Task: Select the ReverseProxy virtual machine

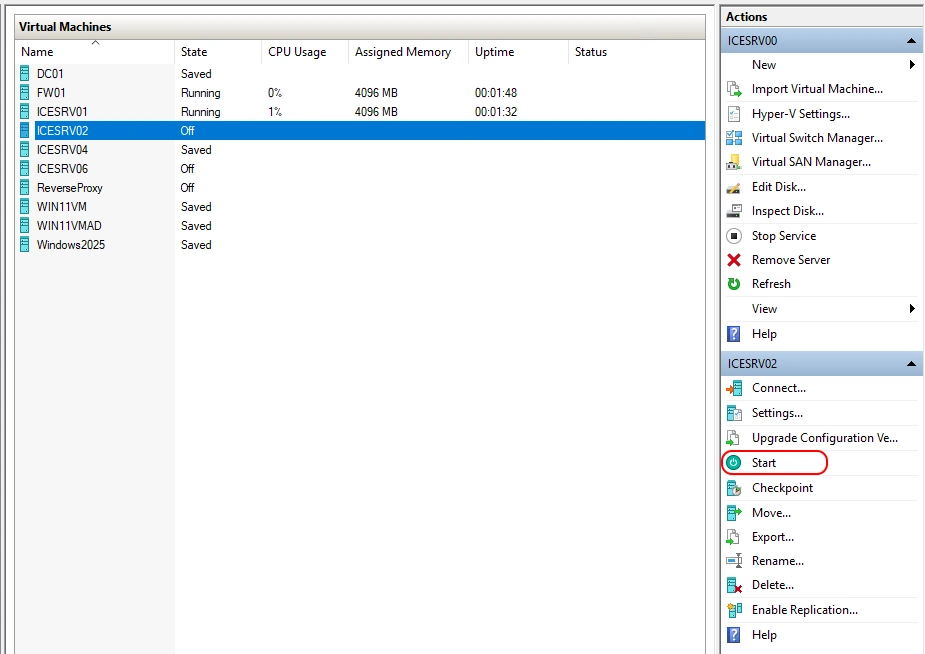Action: point(70,188)
